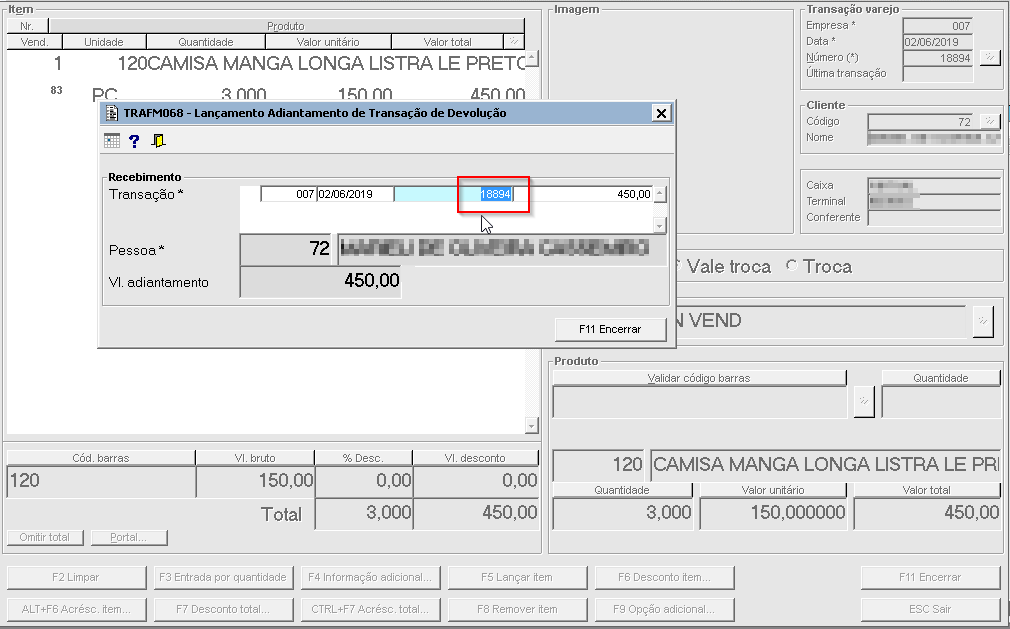Click CAMISA MANGA LONGA item row in list

[x=266, y=64]
